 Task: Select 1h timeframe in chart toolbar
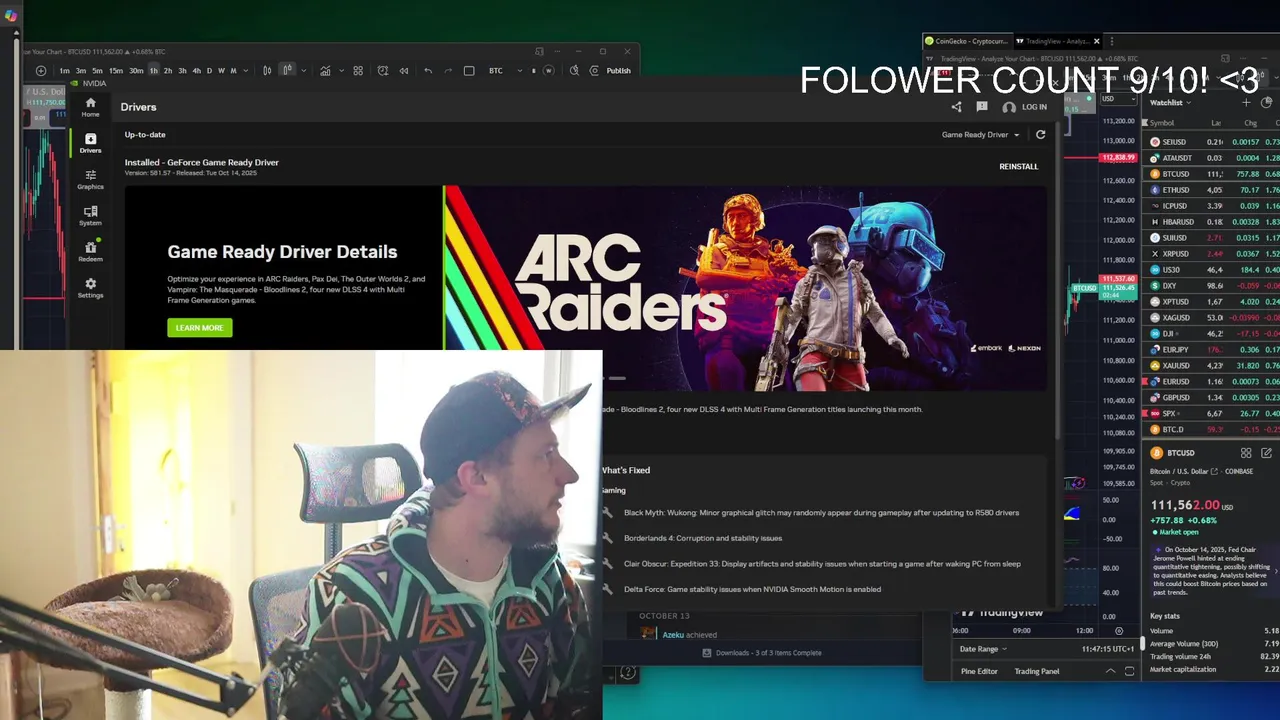tap(153, 71)
